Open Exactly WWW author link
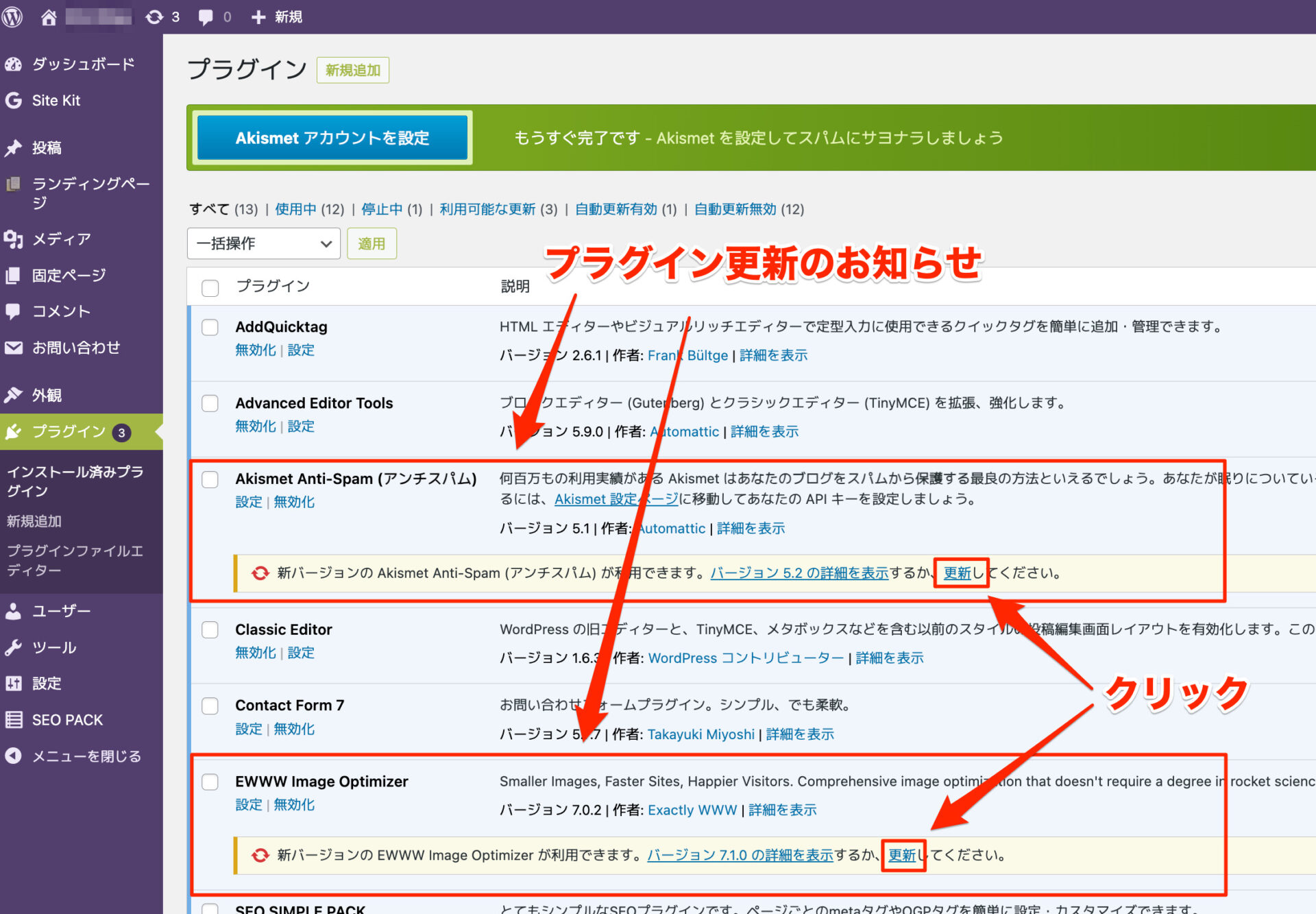 tap(692, 810)
